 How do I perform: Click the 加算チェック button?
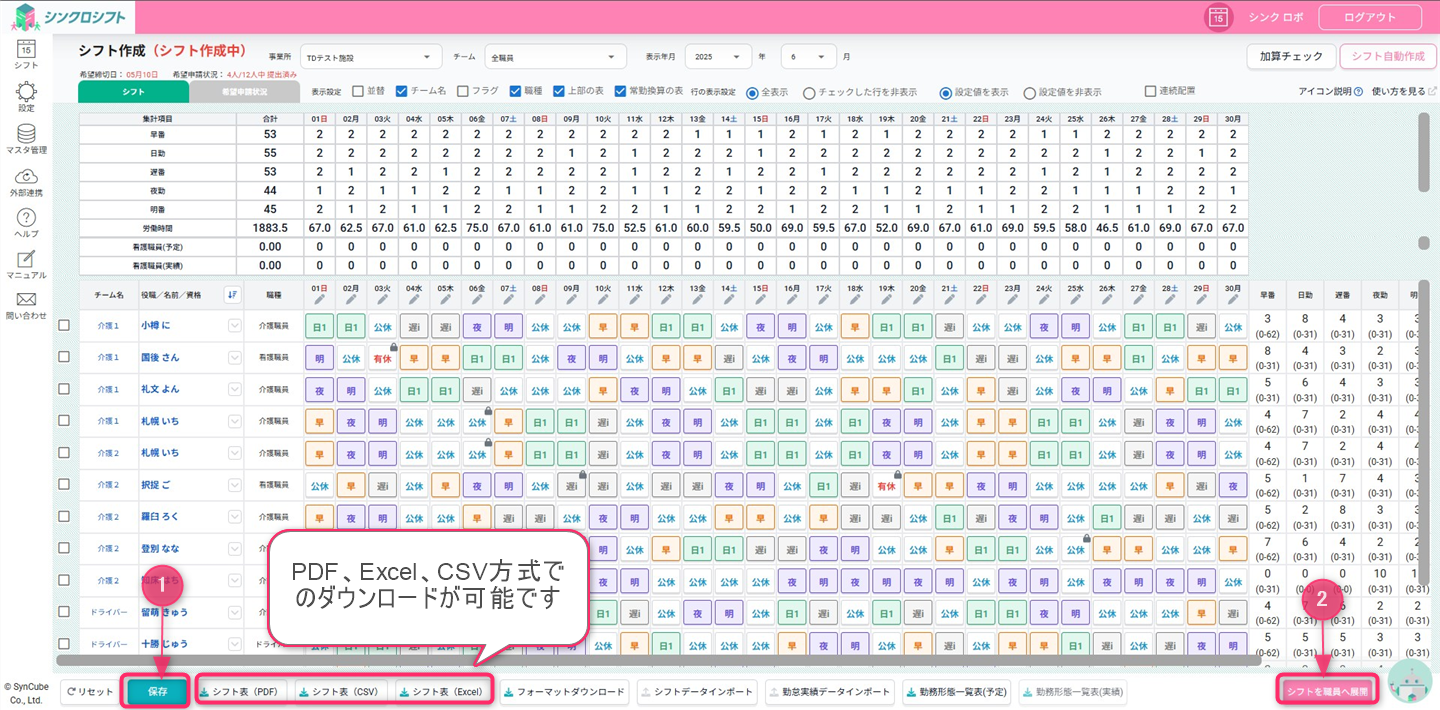pos(1291,57)
